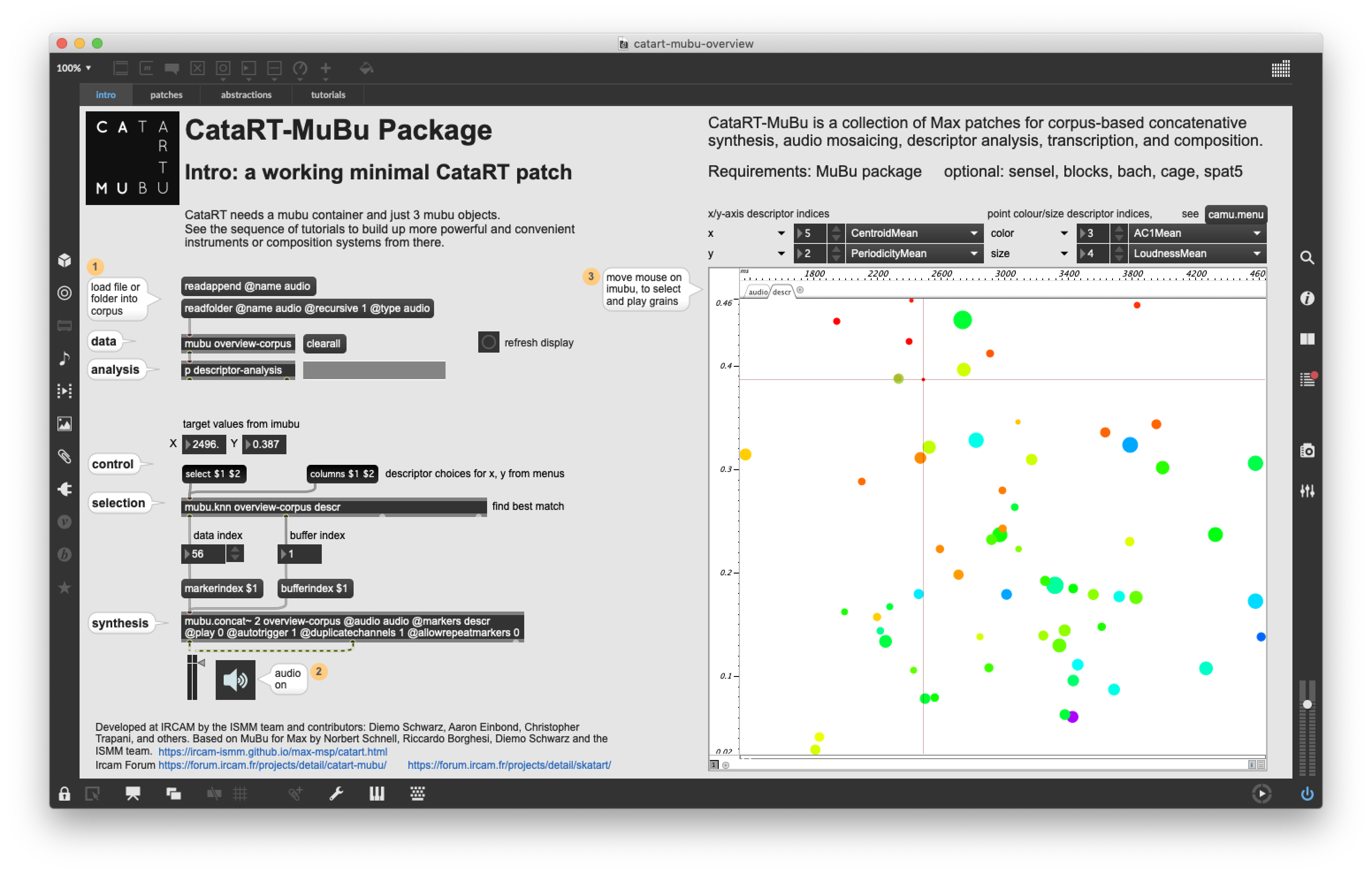Screen dimensions: 1372x874
Task: Open the plug-ins icon in left sidebar
Action: tap(65, 489)
